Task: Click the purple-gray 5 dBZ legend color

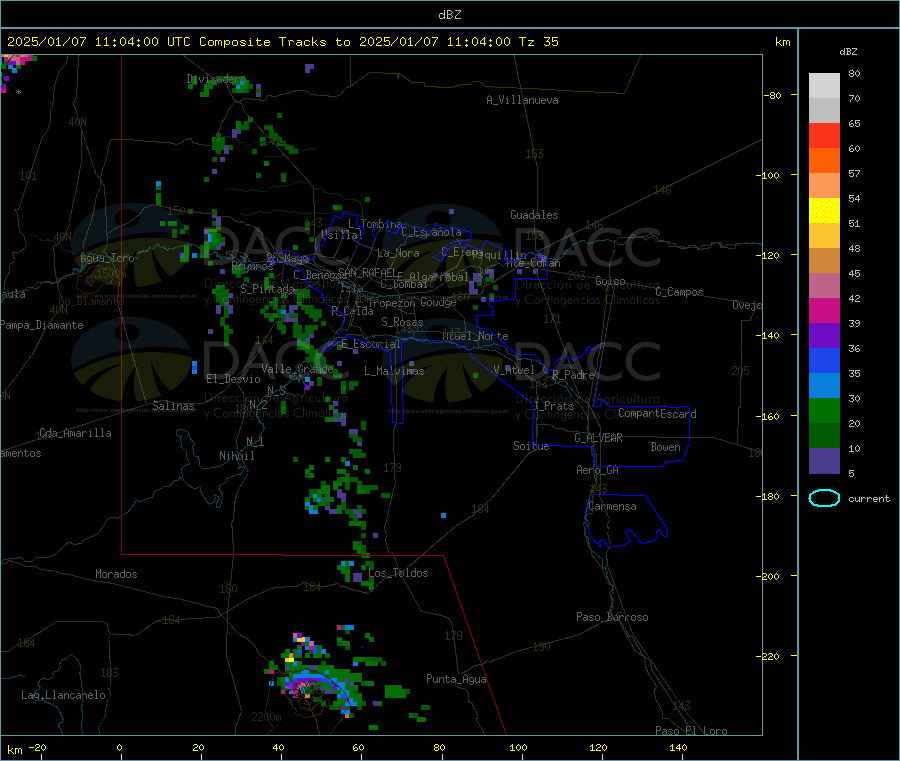Action: (824, 461)
